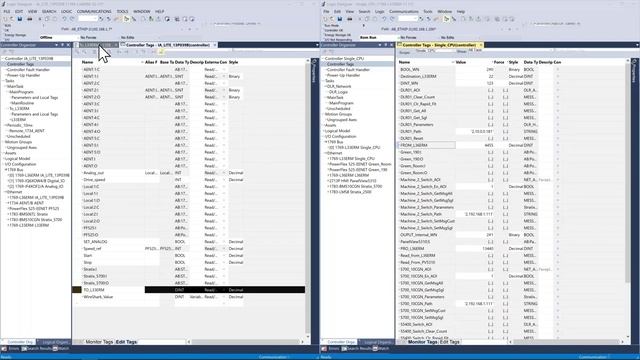Select 2711P HMI PanelView5310 in right tree
640x360 pixels.
[353, 181]
